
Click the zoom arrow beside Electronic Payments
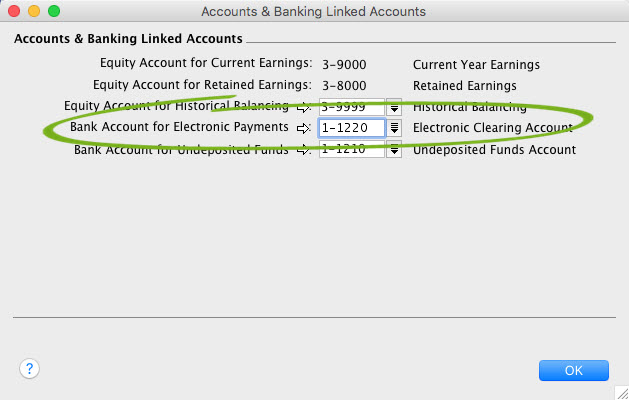[304, 129]
